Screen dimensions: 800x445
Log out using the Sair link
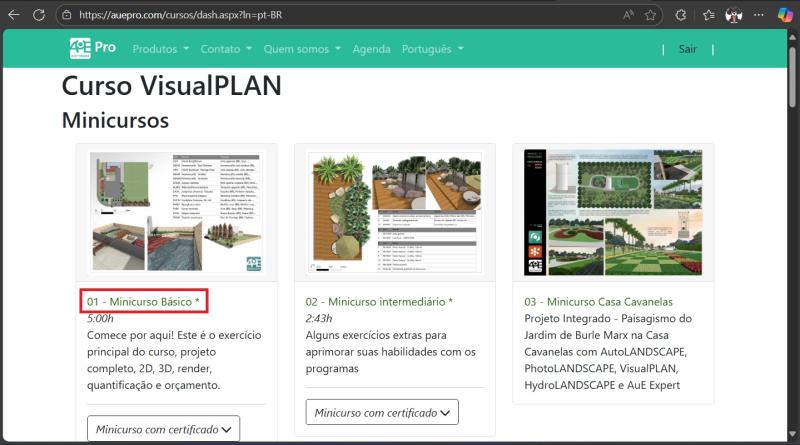pos(687,49)
